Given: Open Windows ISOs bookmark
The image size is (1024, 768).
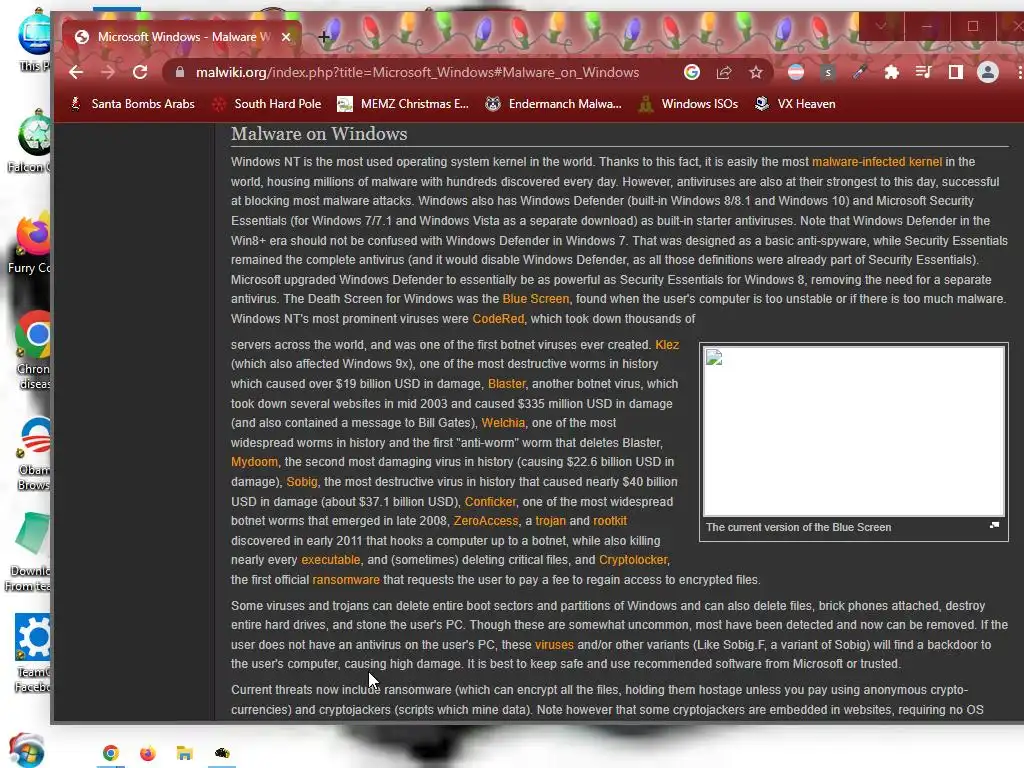Looking at the screenshot, I should tap(688, 104).
